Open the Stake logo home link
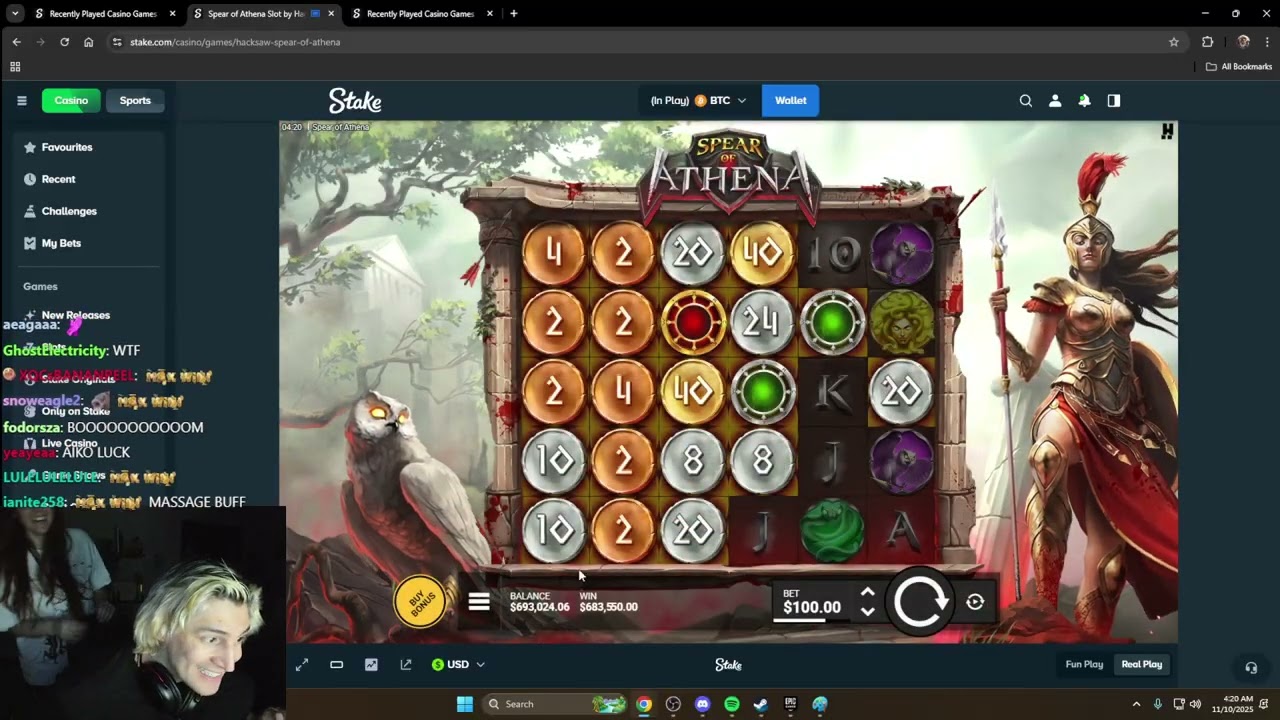Image resolution: width=1280 pixels, height=720 pixels. click(x=355, y=100)
